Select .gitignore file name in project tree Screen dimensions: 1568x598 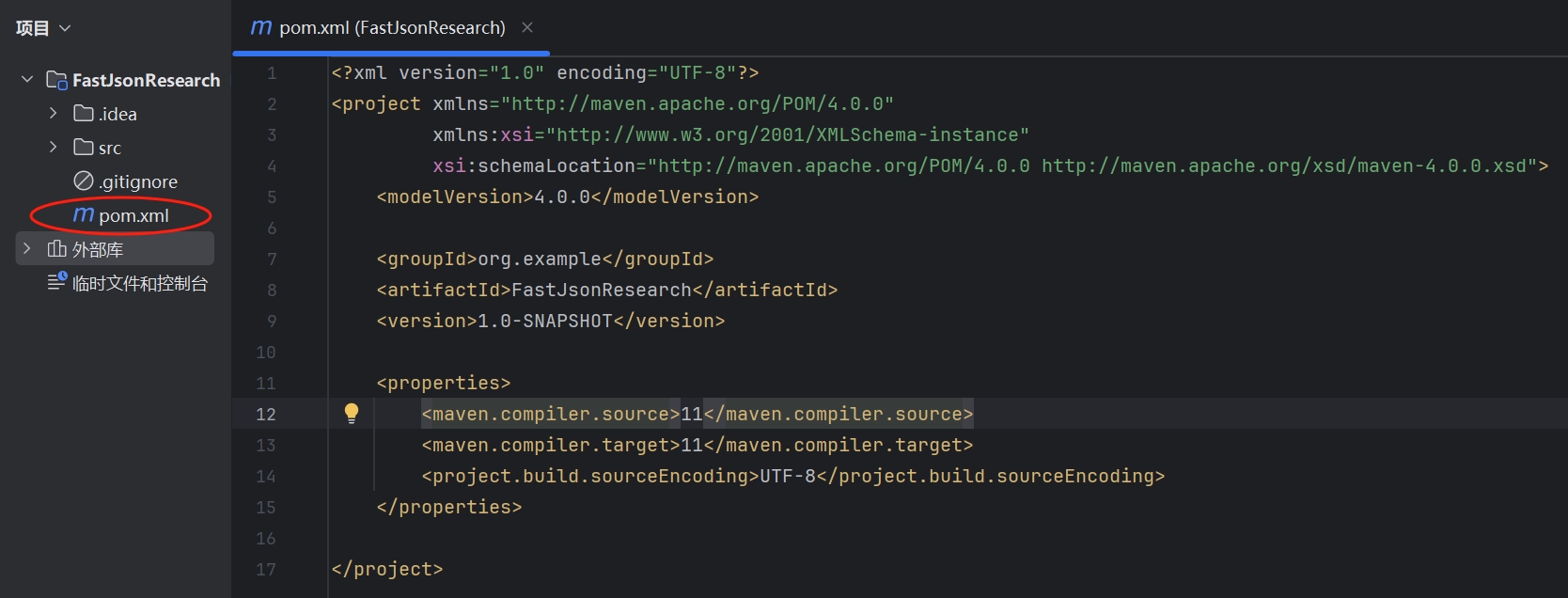point(138,181)
